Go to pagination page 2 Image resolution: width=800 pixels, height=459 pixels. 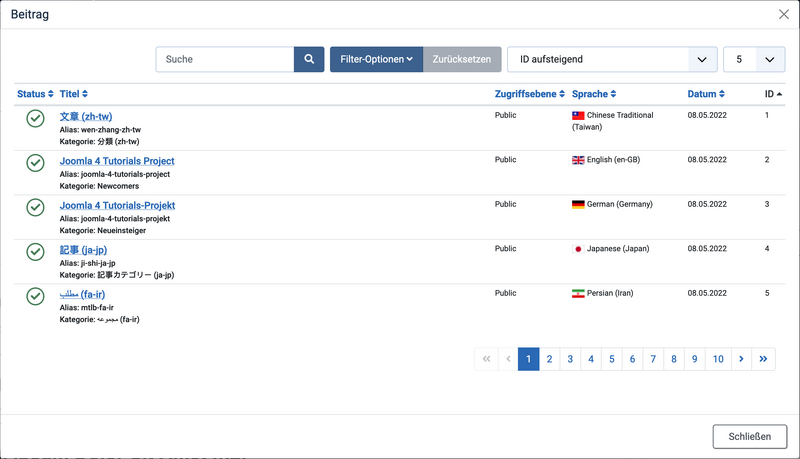[549, 359]
